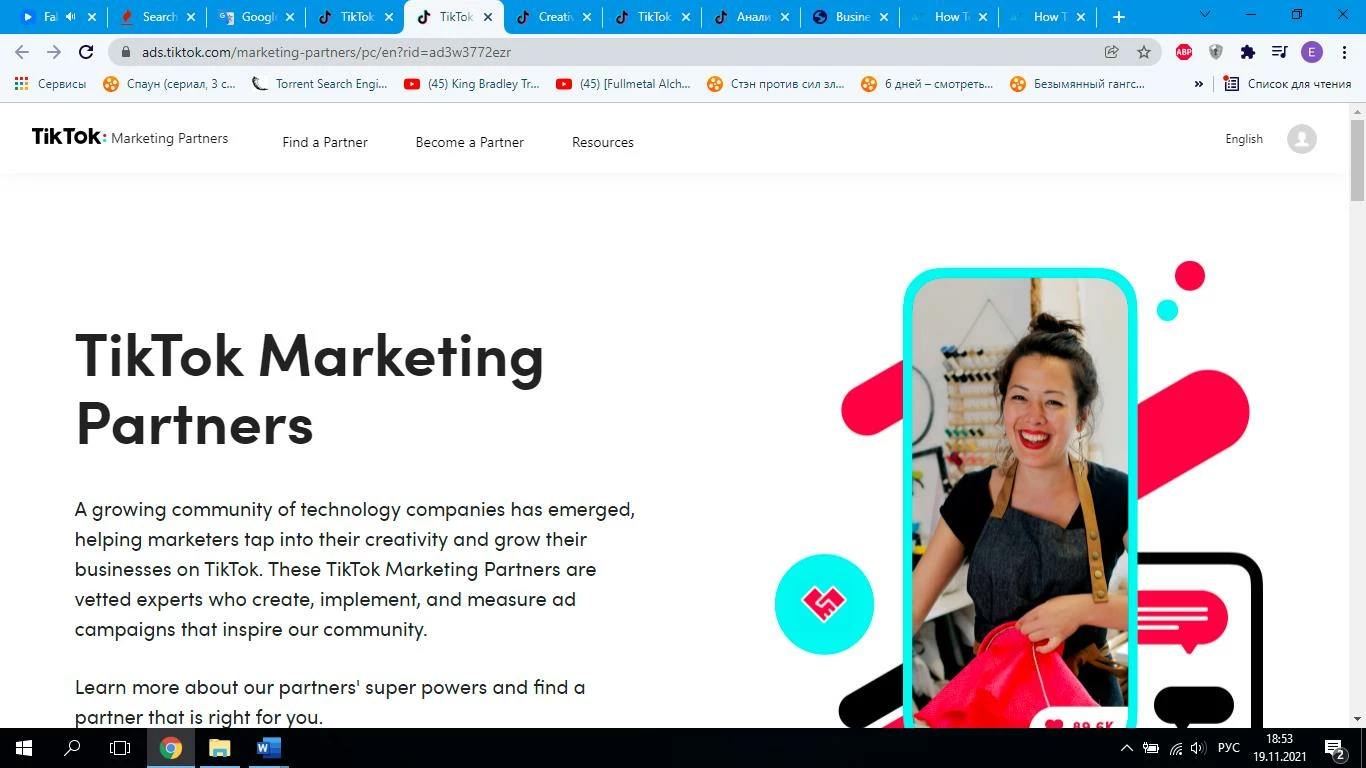
Task: Open the Find a Partner menu
Action: click(x=325, y=142)
